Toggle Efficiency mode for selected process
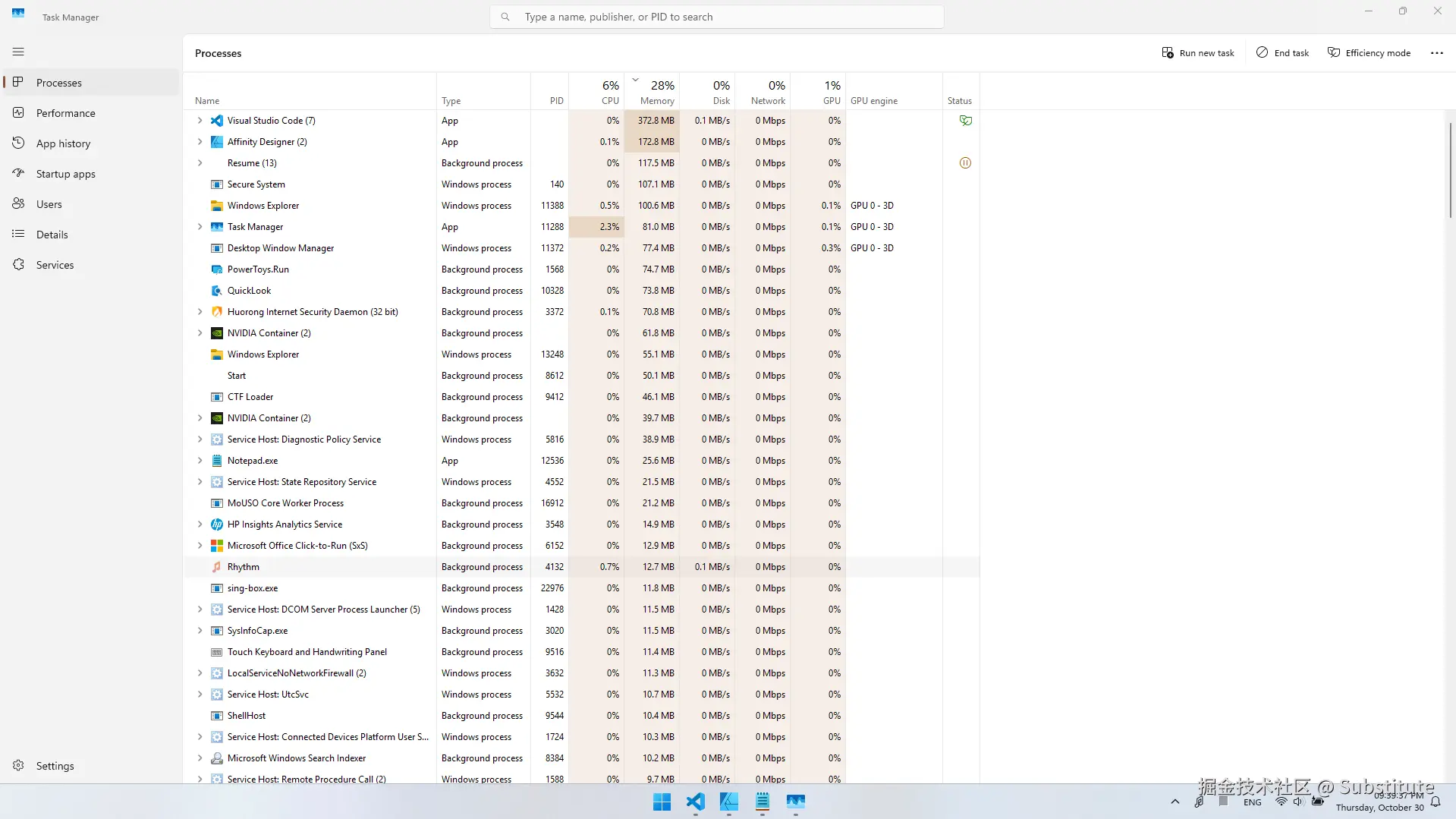This screenshot has width=1456, height=819. 1369,53
